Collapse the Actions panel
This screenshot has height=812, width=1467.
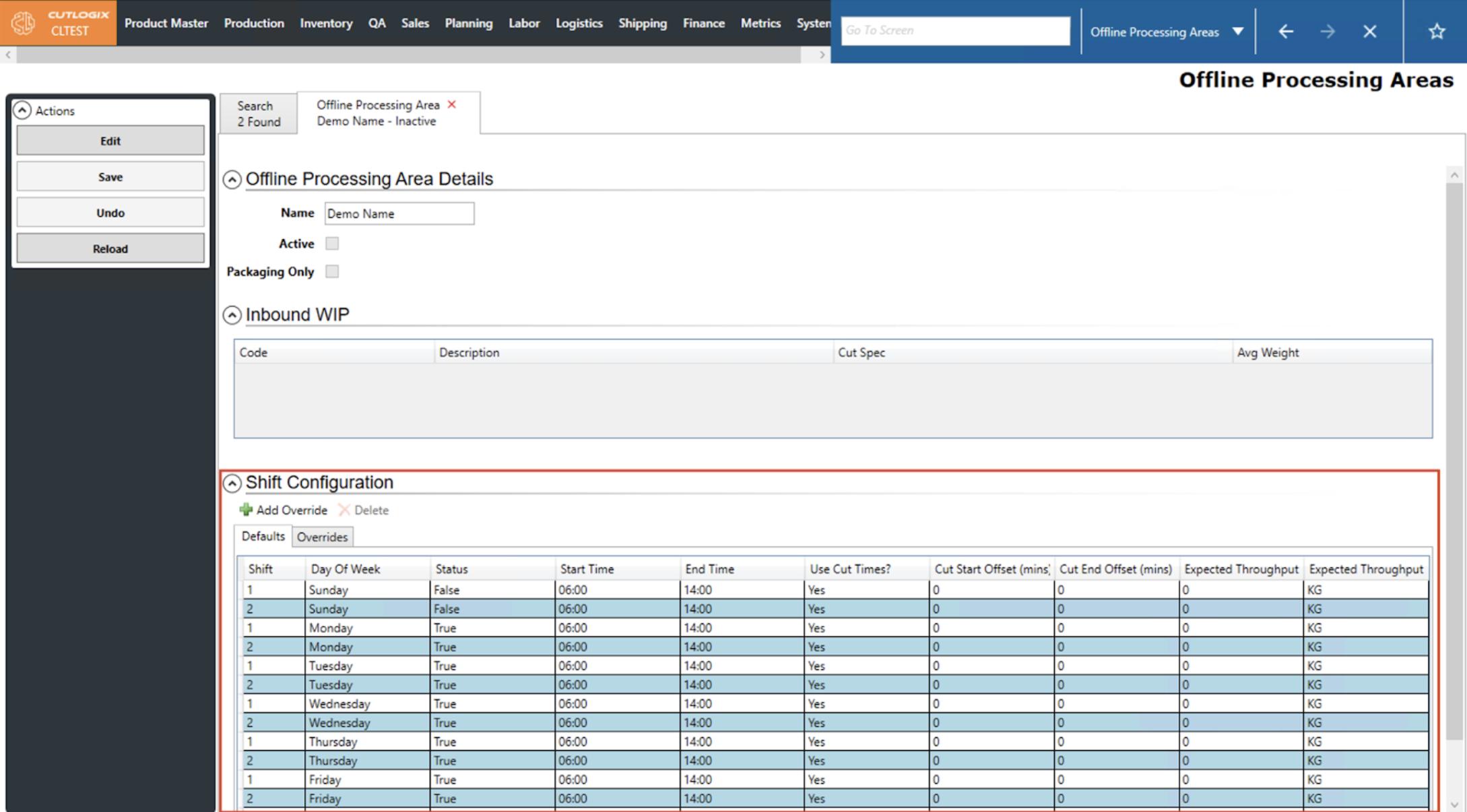point(22,110)
